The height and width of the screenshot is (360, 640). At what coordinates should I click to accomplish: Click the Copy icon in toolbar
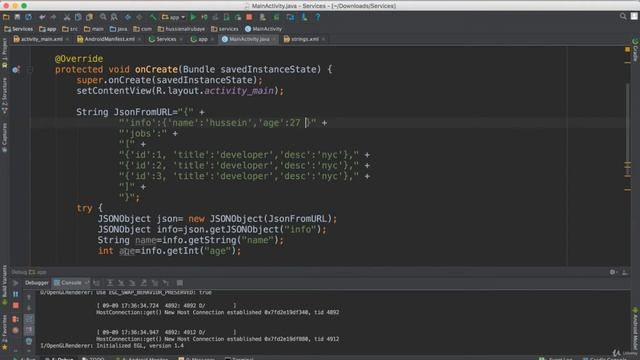pos(78,17)
